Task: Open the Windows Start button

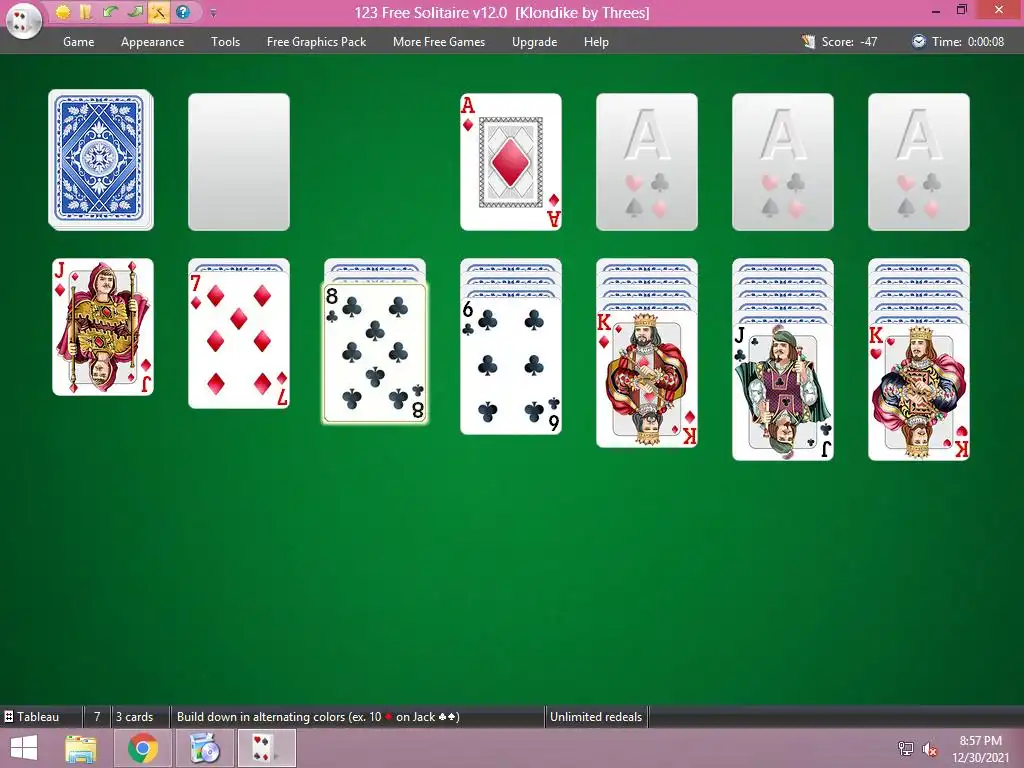Action: coord(24,748)
